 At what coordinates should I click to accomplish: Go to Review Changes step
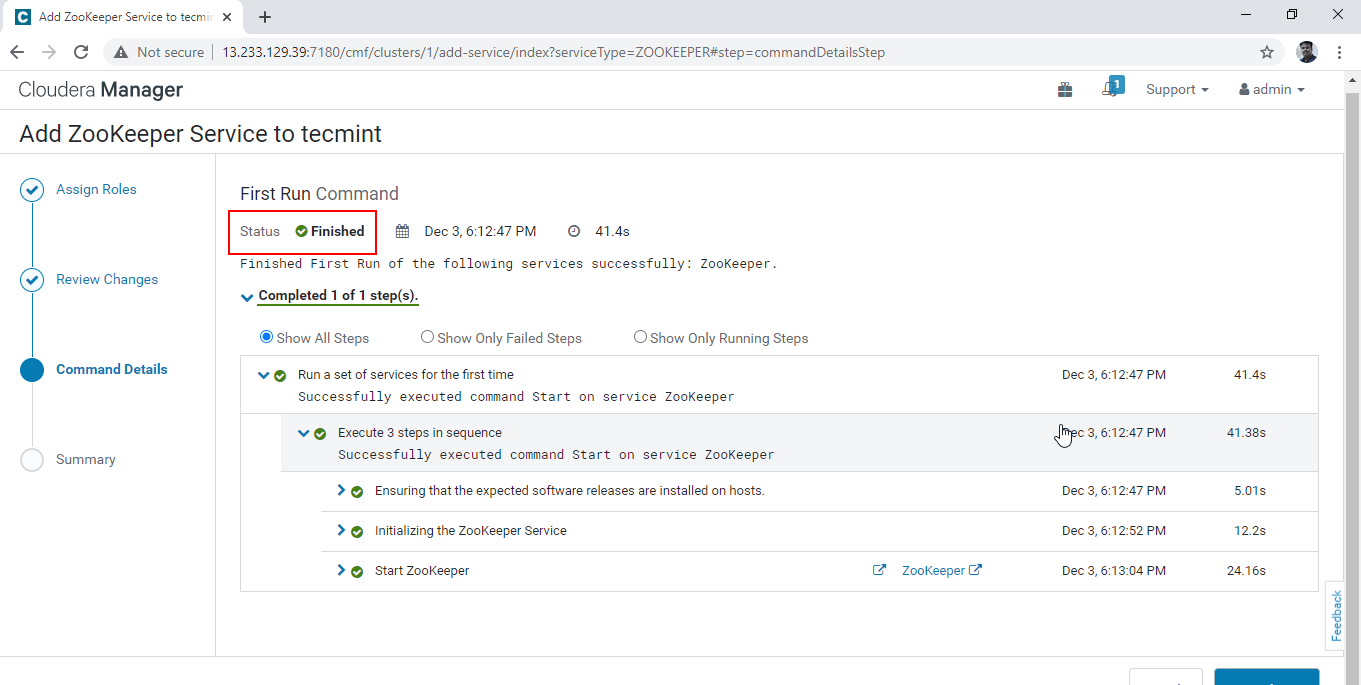pyautogui.click(x=107, y=280)
